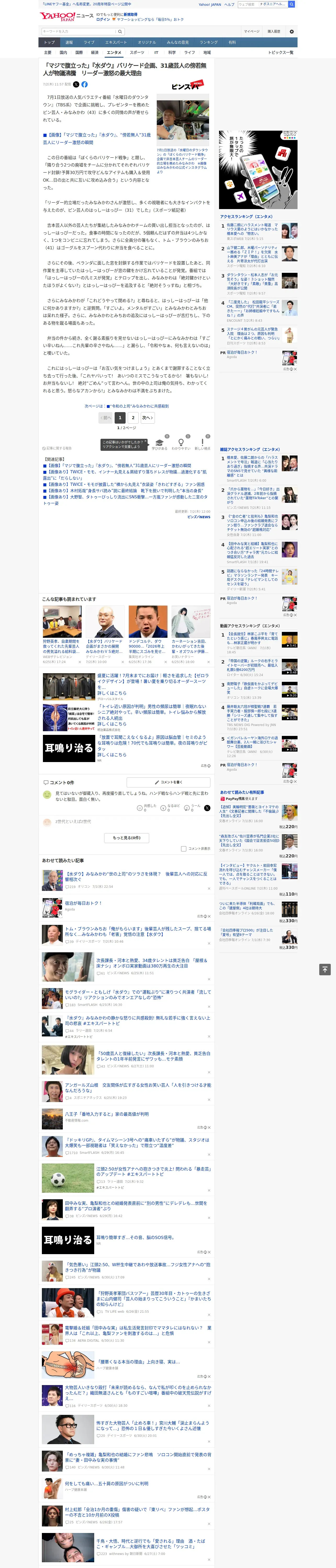Viewport: 336px width, 1568px height.
Task: Open the トム・ブラウンみちお article link
Action: click(x=138, y=931)
